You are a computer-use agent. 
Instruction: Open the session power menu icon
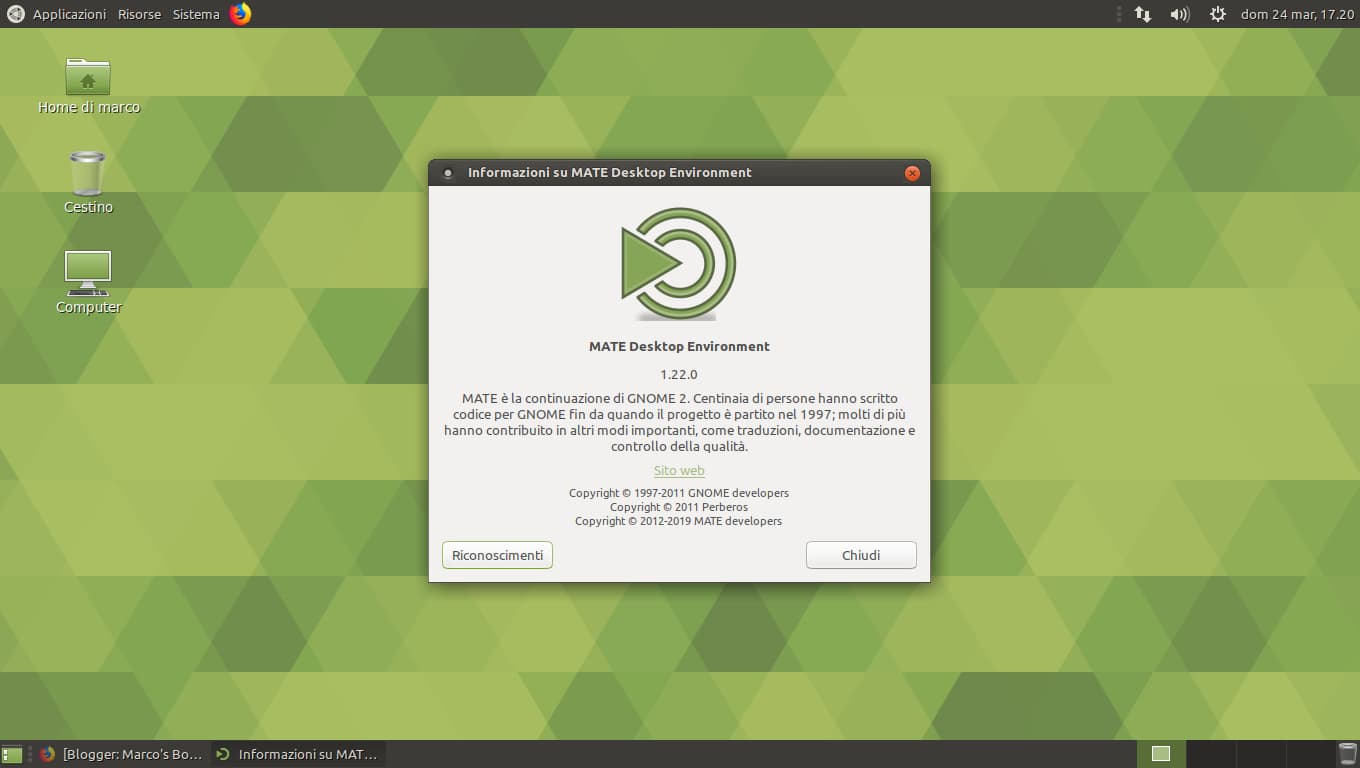click(x=1217, y=14)
